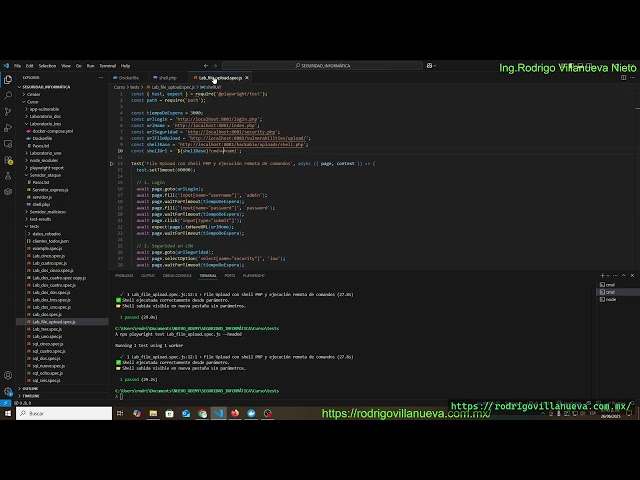Open the Explorer view in activity bar

click(x=8, y=80)
